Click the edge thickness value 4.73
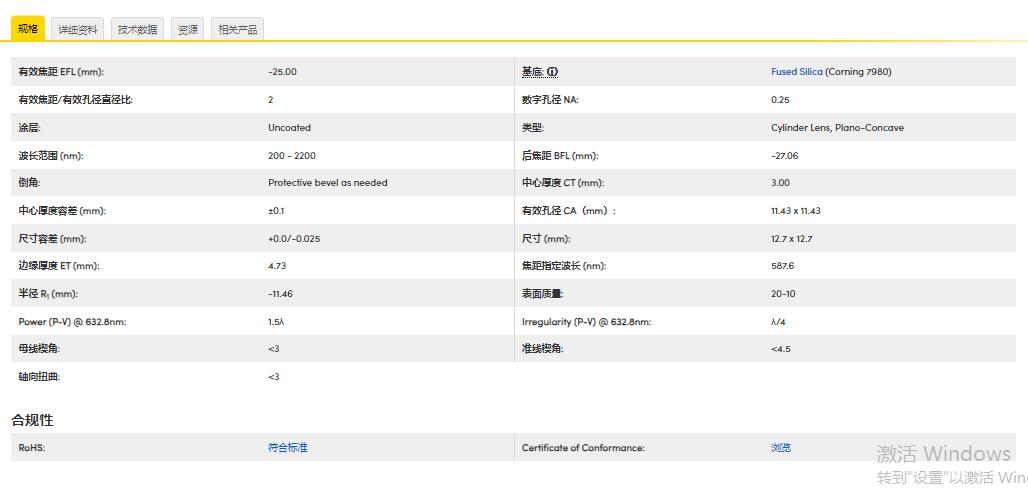Image resolution: width=1028 pixels, height=488 pixels. point(277,266)
